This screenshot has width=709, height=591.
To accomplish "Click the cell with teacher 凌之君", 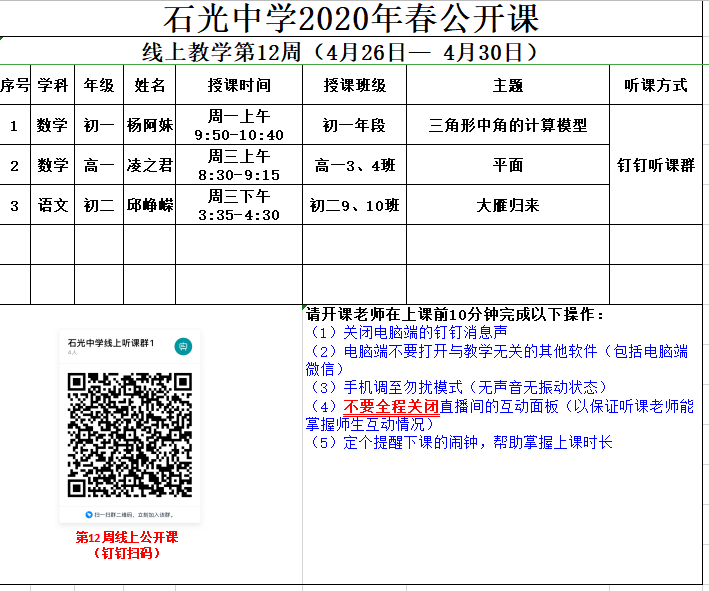I will tap(149, 166).
